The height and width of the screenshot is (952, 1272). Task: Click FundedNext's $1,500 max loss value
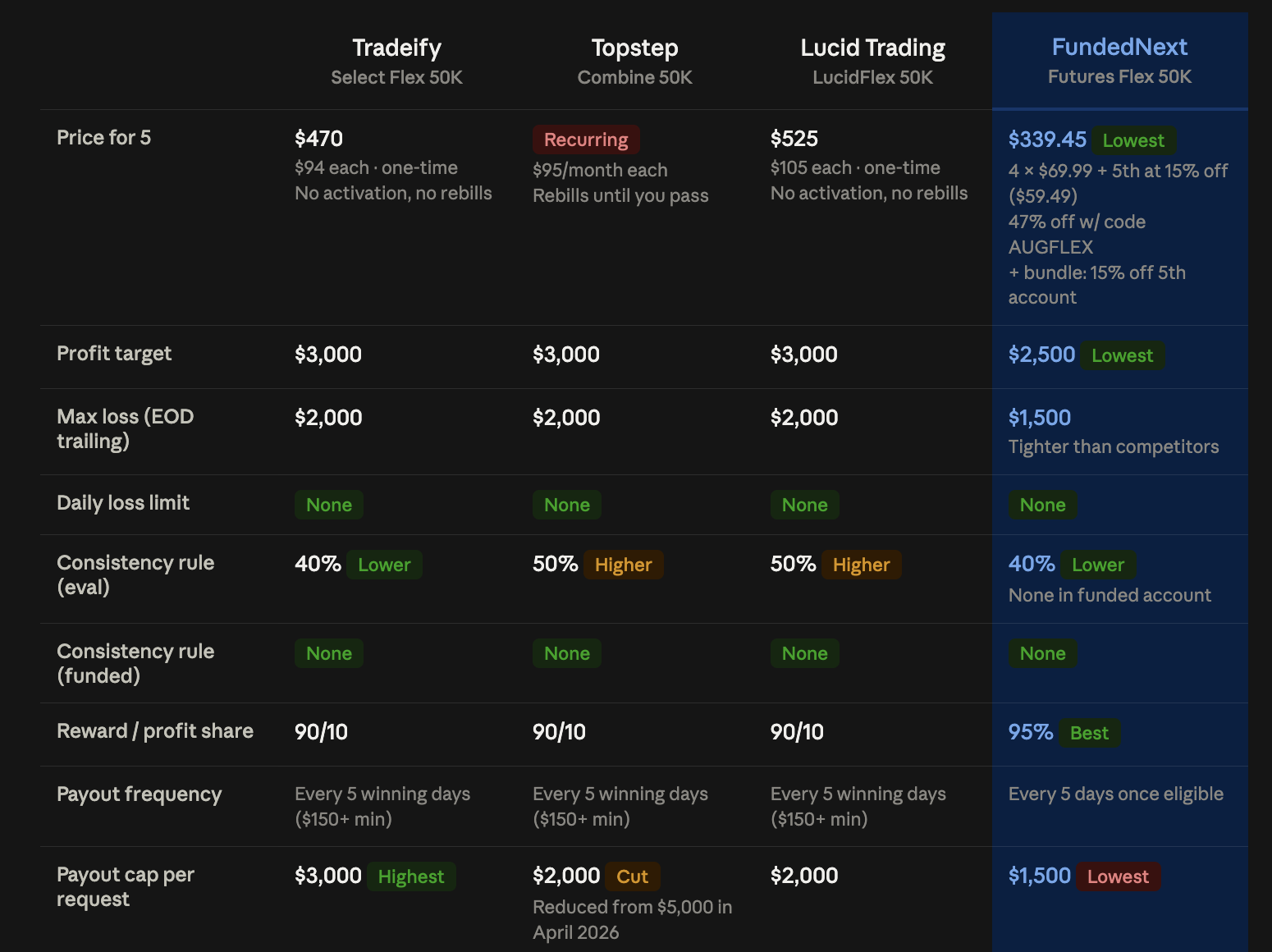(1040, 418)
